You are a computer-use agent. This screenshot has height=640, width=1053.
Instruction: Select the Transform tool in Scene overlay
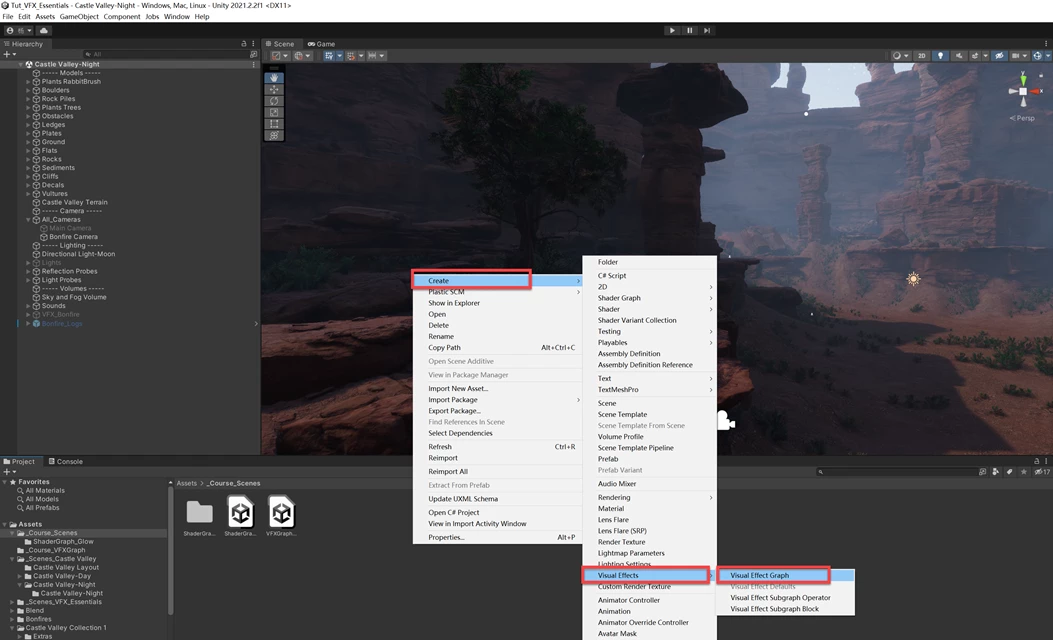(x=274, y=135)
